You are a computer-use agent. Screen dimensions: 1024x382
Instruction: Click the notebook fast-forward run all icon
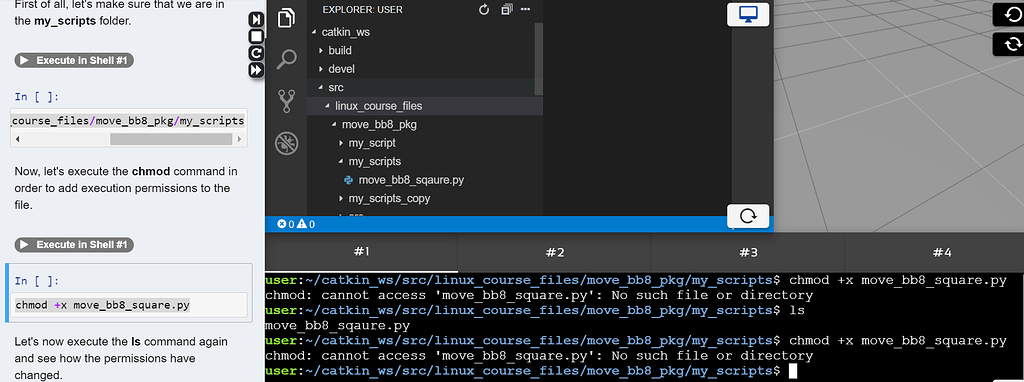point(257,69)
